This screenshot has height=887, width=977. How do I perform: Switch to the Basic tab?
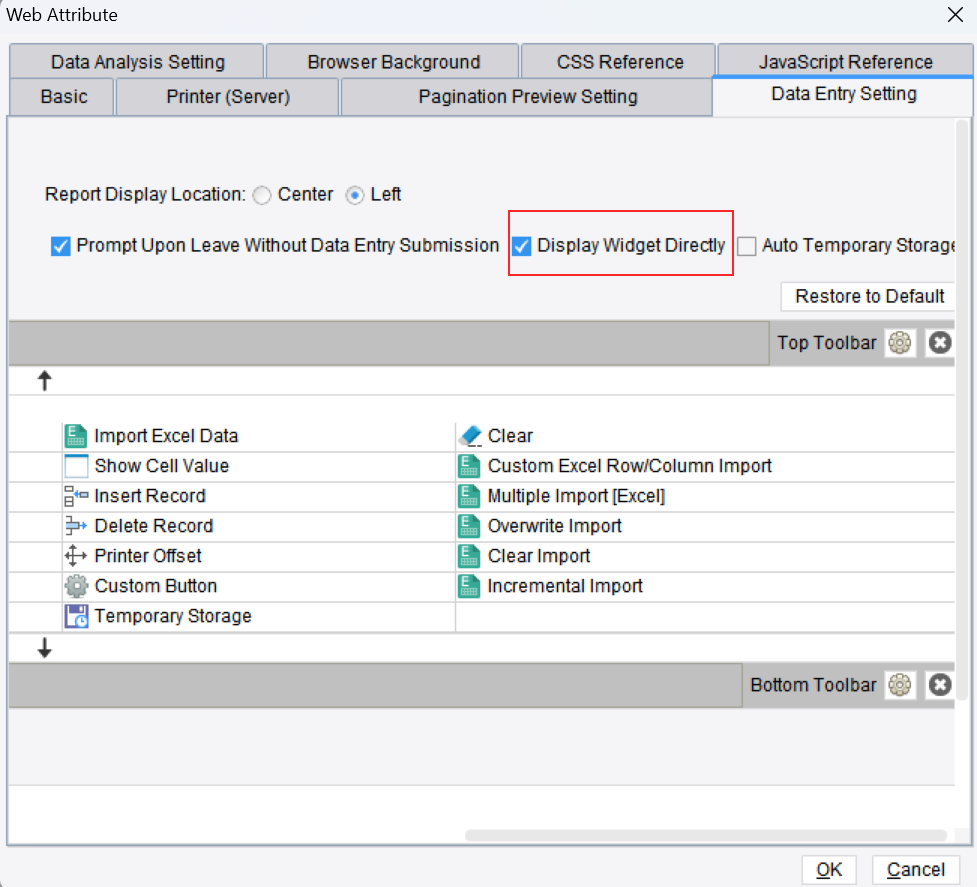click(63, 97)
